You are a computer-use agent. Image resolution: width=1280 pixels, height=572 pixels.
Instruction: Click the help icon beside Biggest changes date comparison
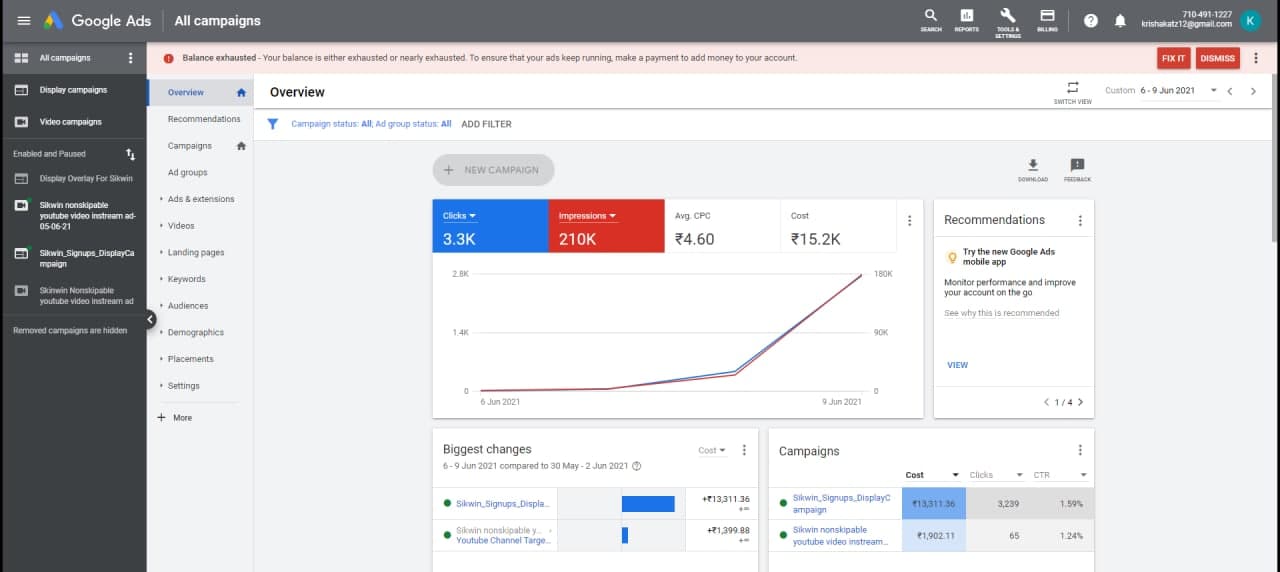point(637,466)
